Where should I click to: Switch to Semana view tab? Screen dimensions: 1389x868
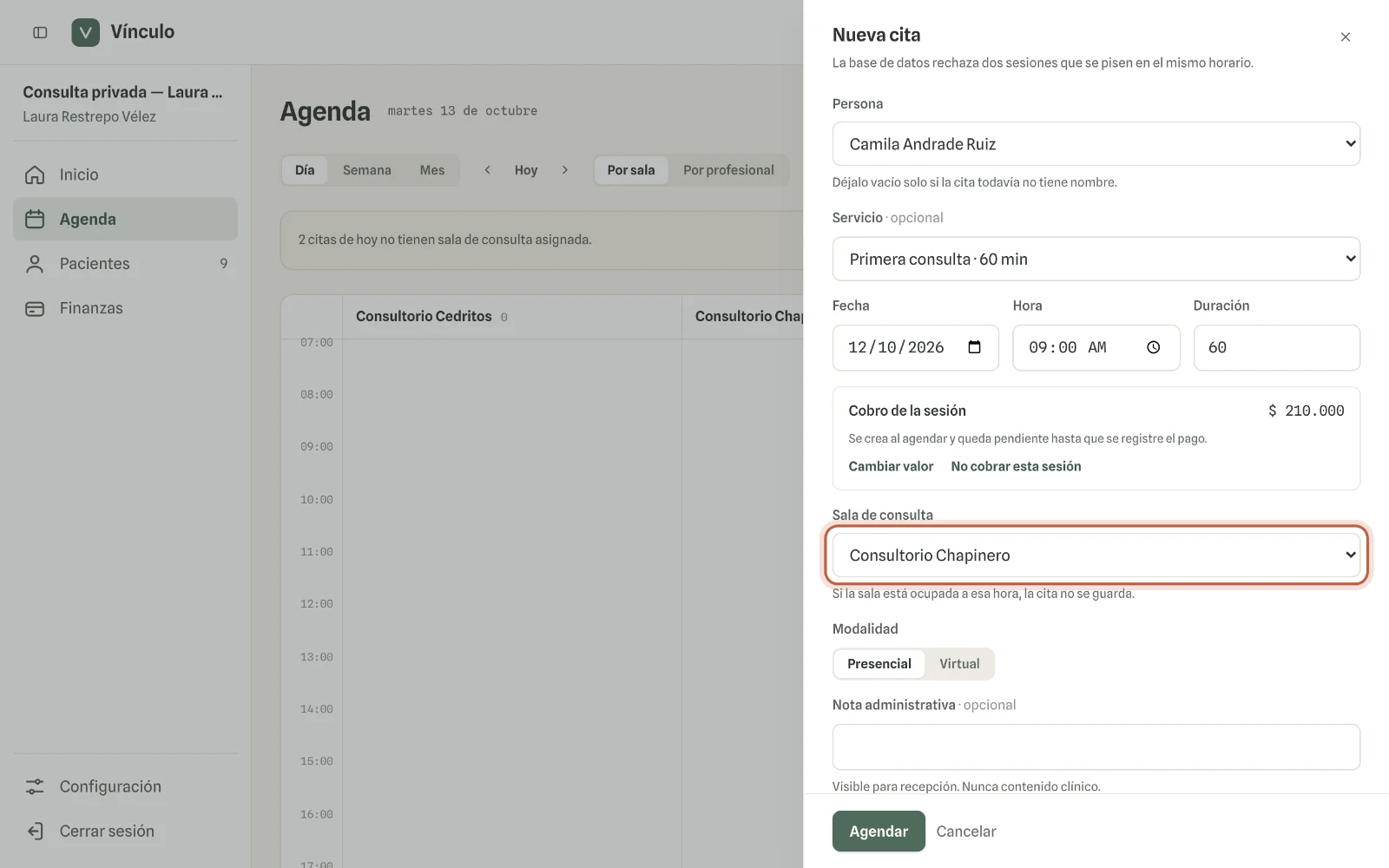pyautogui.click(x=367, y=170)
